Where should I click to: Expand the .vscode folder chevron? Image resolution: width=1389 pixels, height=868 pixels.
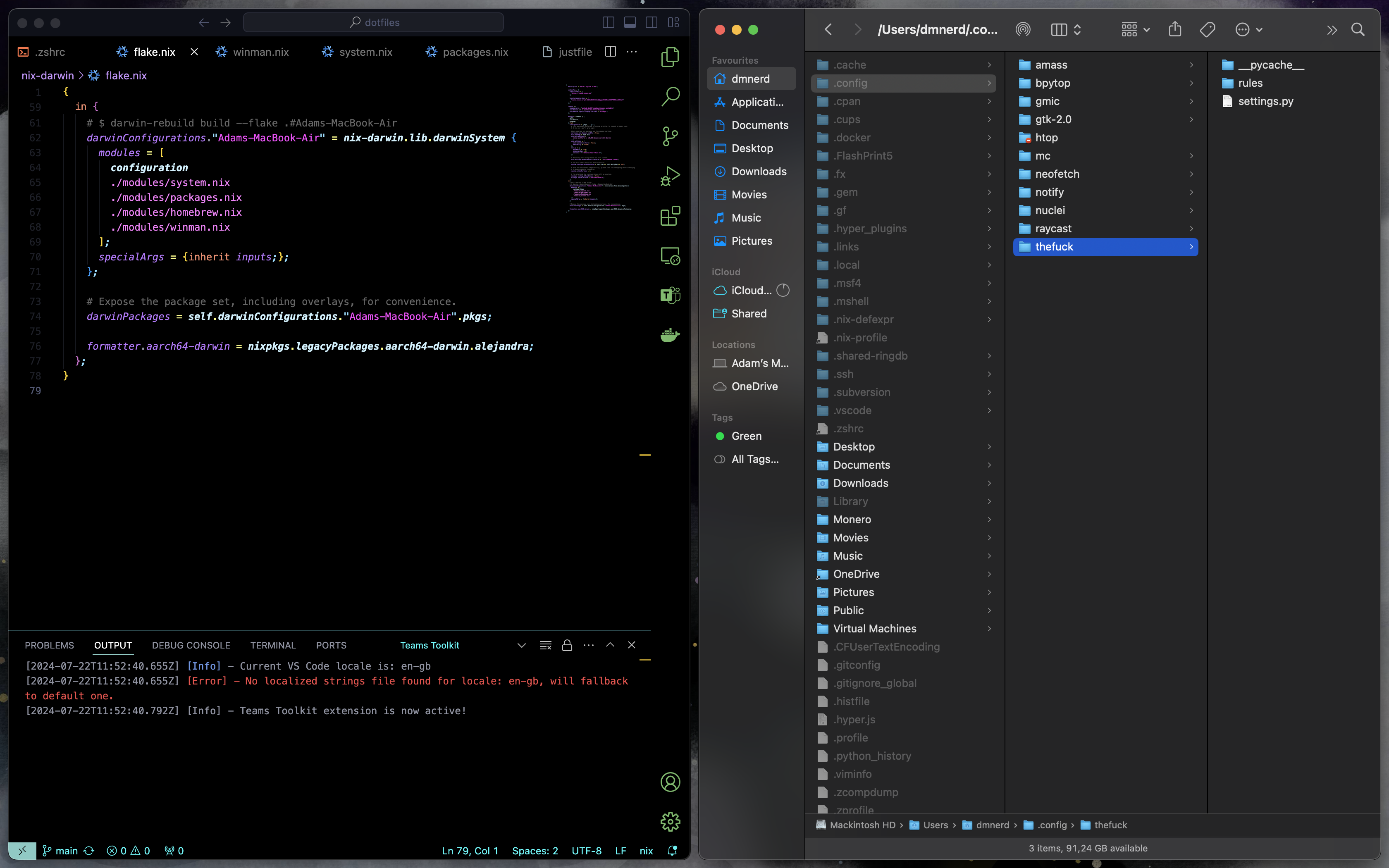tap(989, 410)
